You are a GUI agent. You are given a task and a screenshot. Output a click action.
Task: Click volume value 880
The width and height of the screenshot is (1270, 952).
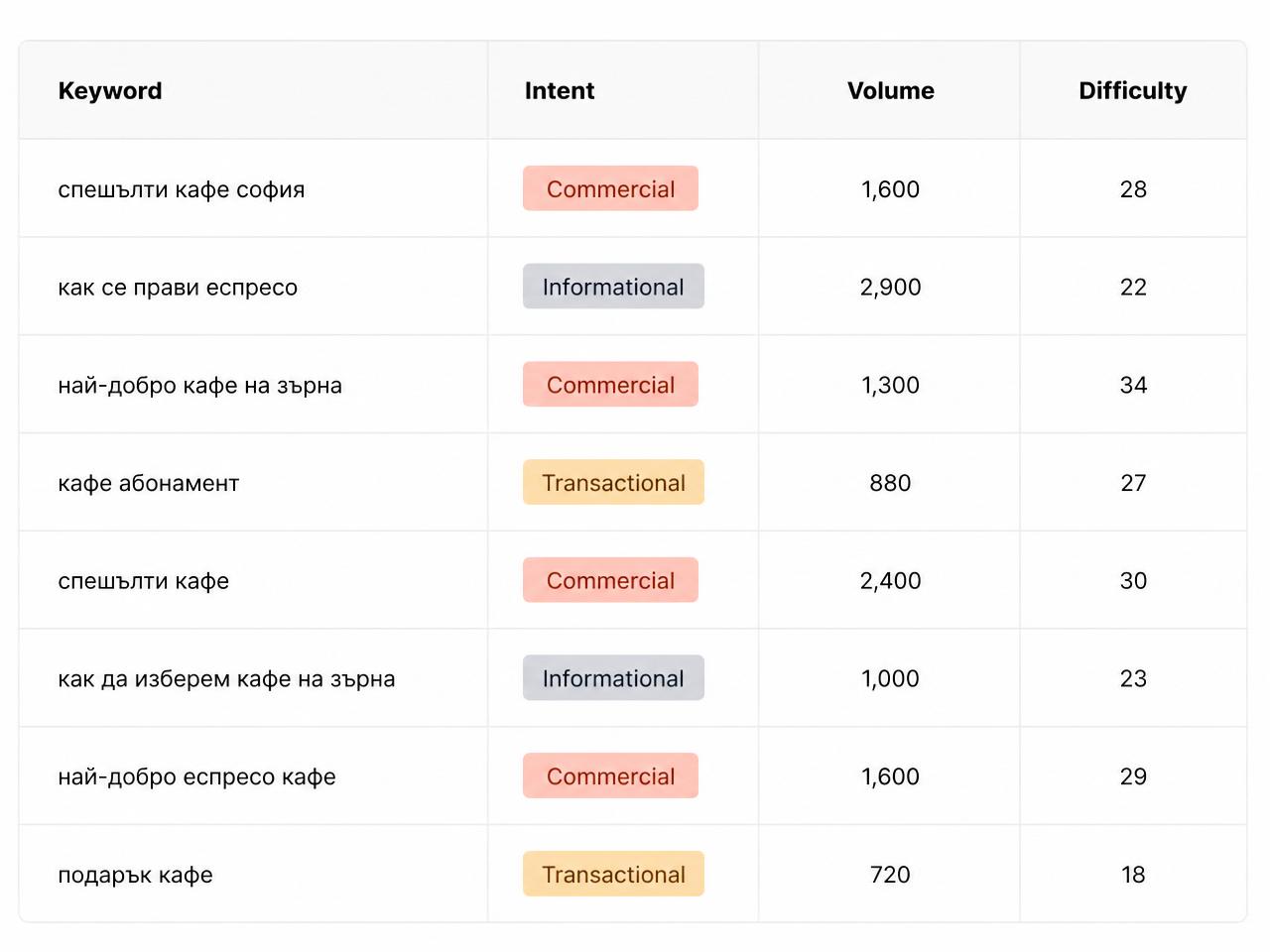point(890,483)
